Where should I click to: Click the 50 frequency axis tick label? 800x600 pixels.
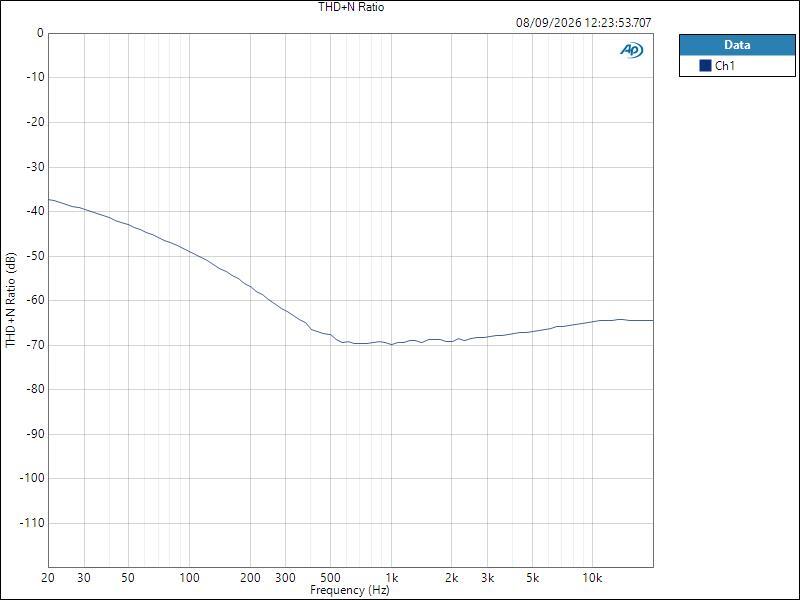tap(128, 578)
